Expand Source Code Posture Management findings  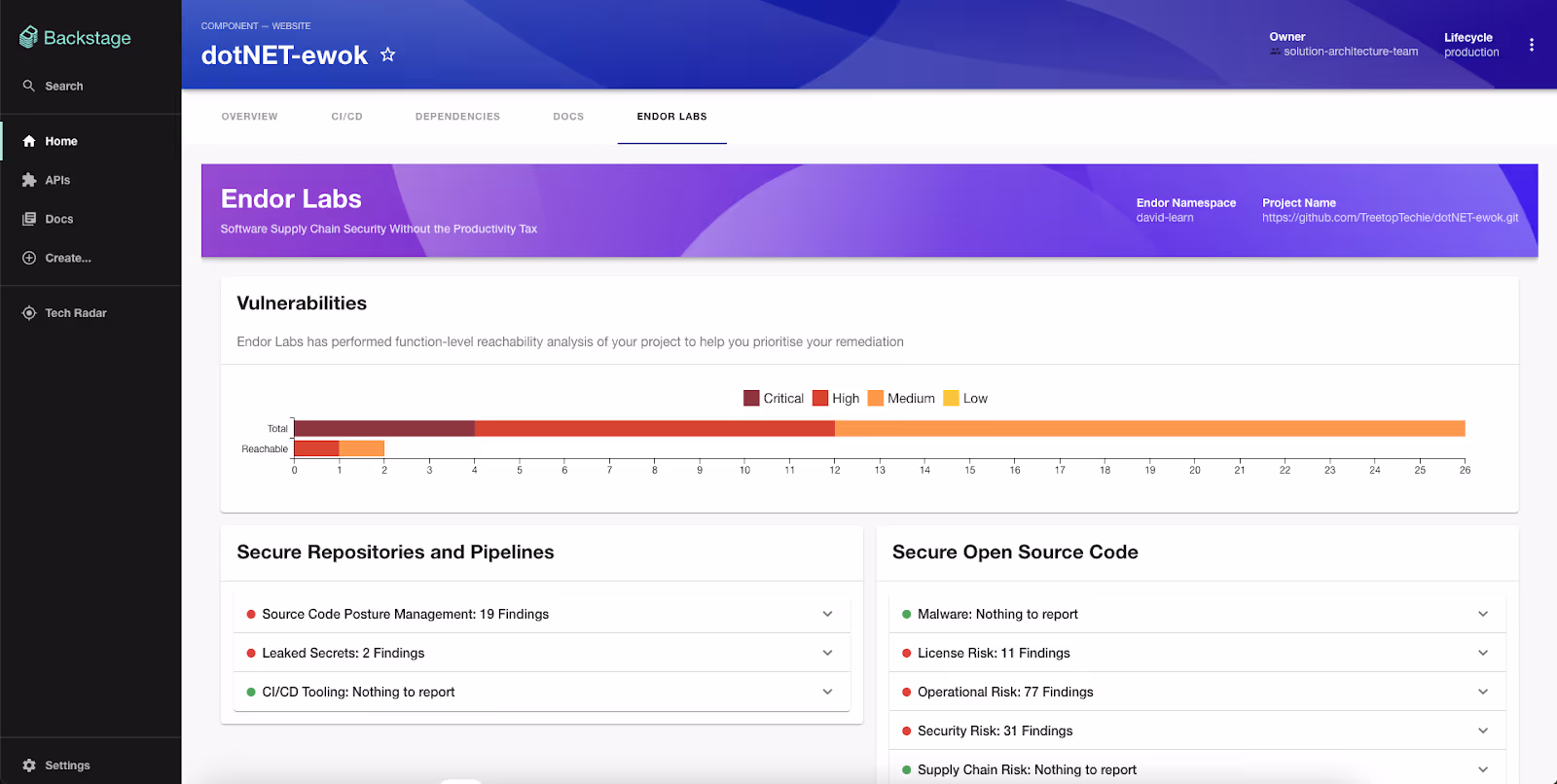827,614
